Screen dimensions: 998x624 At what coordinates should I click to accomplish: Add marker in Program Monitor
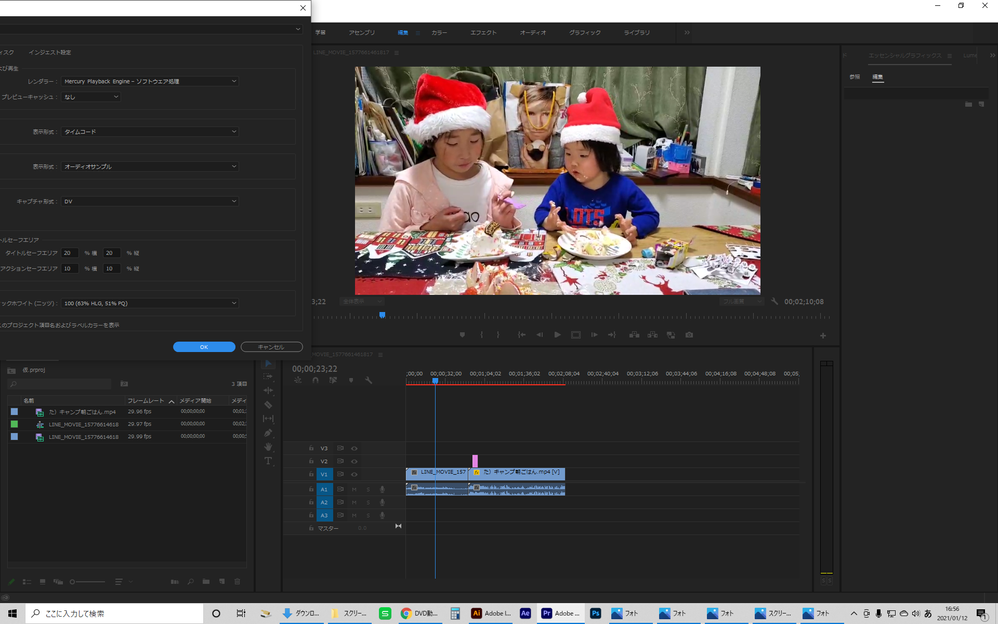(462, 335)
